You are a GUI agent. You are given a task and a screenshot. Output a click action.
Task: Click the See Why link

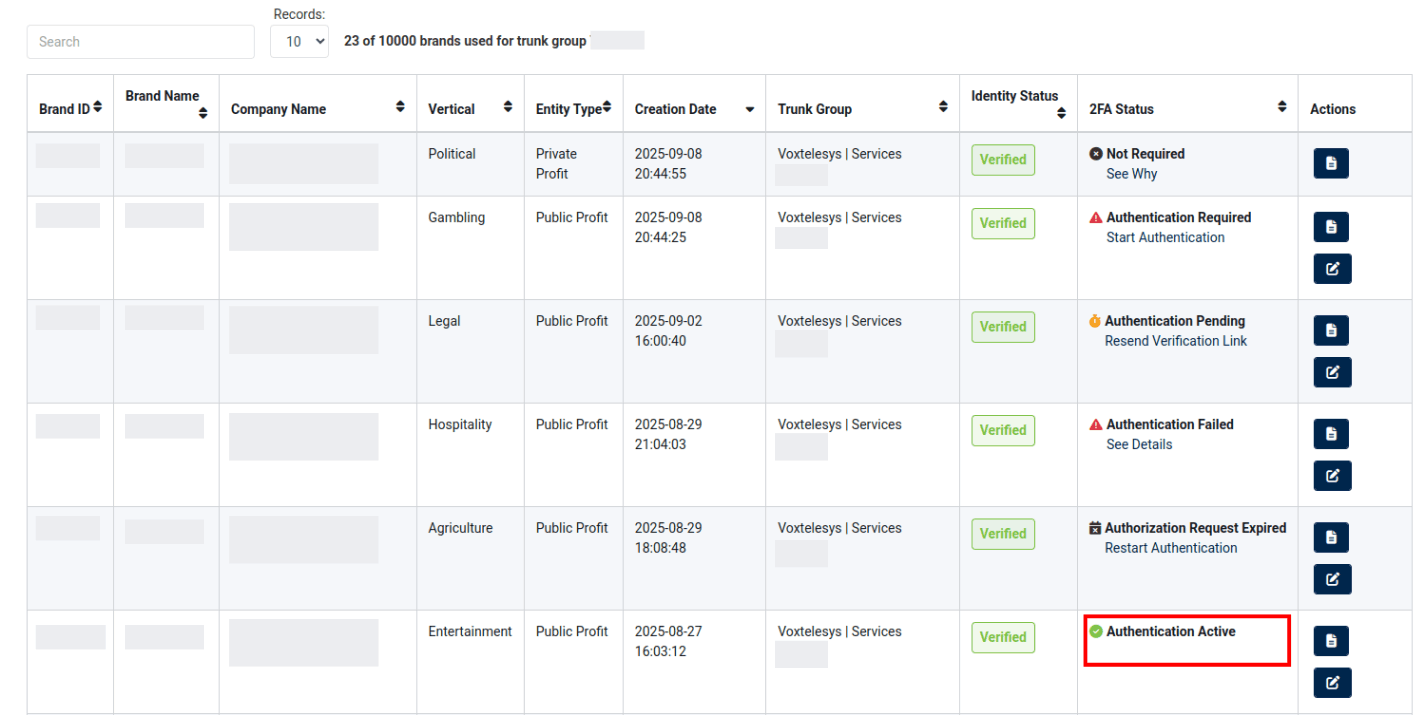(x=1131, y=174)
